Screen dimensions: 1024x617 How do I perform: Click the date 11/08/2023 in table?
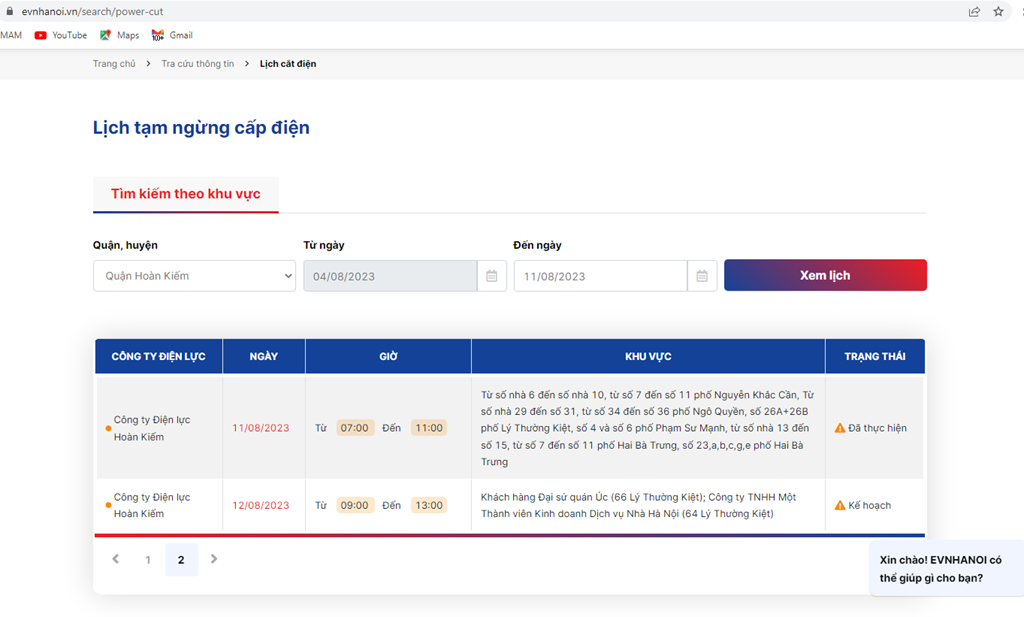click(x=261, y=428)
